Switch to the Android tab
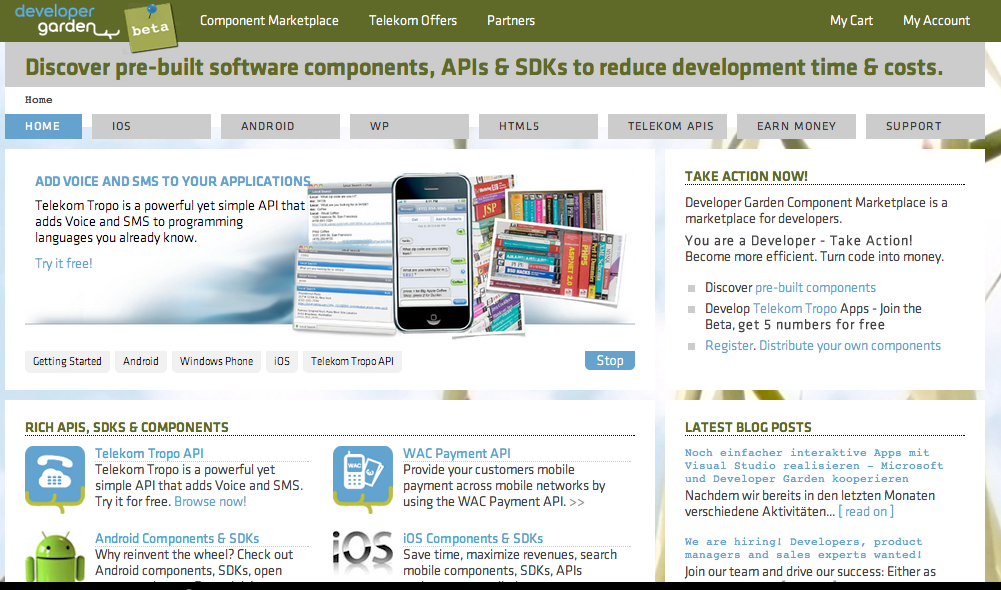 click(268, 126)
